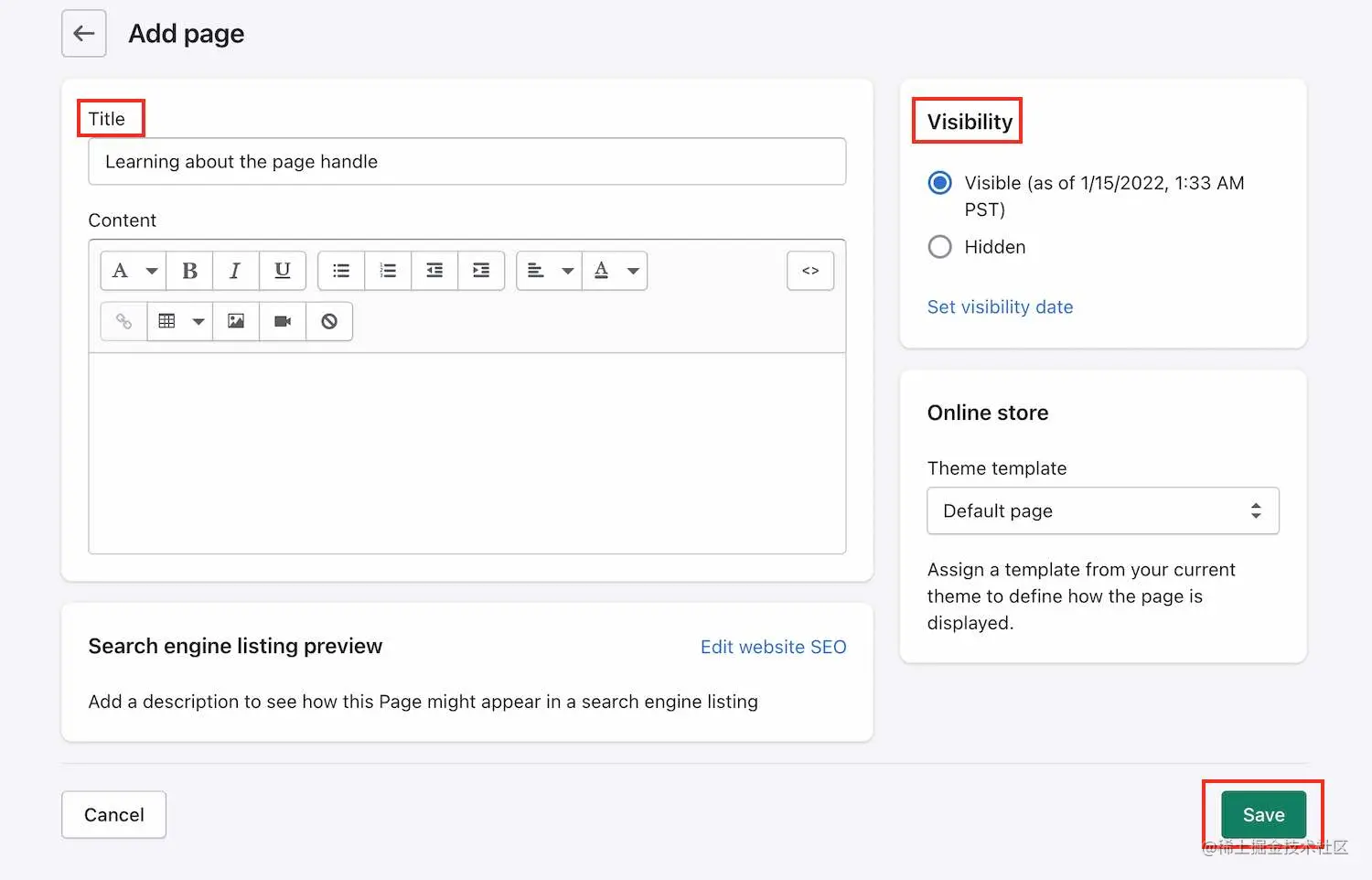1372x880 pixels.
Task: Insert a numbered list
Action: click(388, 271)
